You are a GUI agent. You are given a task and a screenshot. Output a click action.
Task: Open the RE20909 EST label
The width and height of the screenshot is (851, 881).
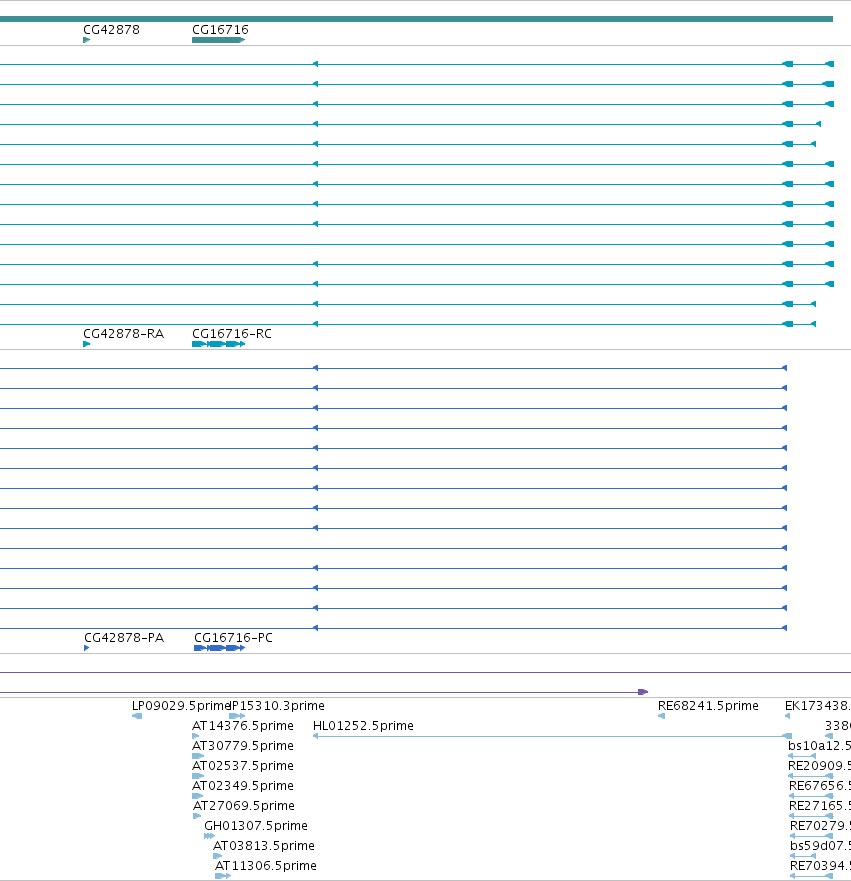tap(820, 766)
